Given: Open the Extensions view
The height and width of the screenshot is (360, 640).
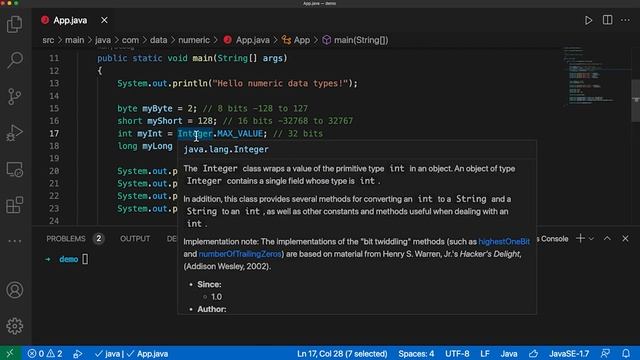Looking at the screenshot, I should pyautogui.click(x=15, y=205).
